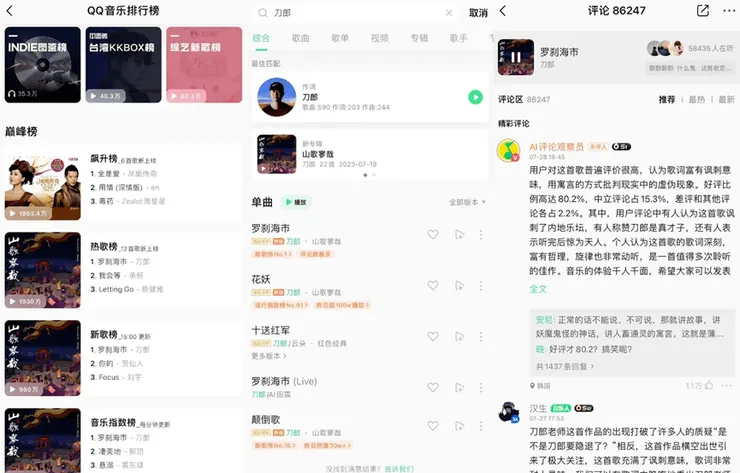The width and height of the screenshot is (740, 473).
Task: Like the song 颠倒歌
Action: click(x=433, y=426)
